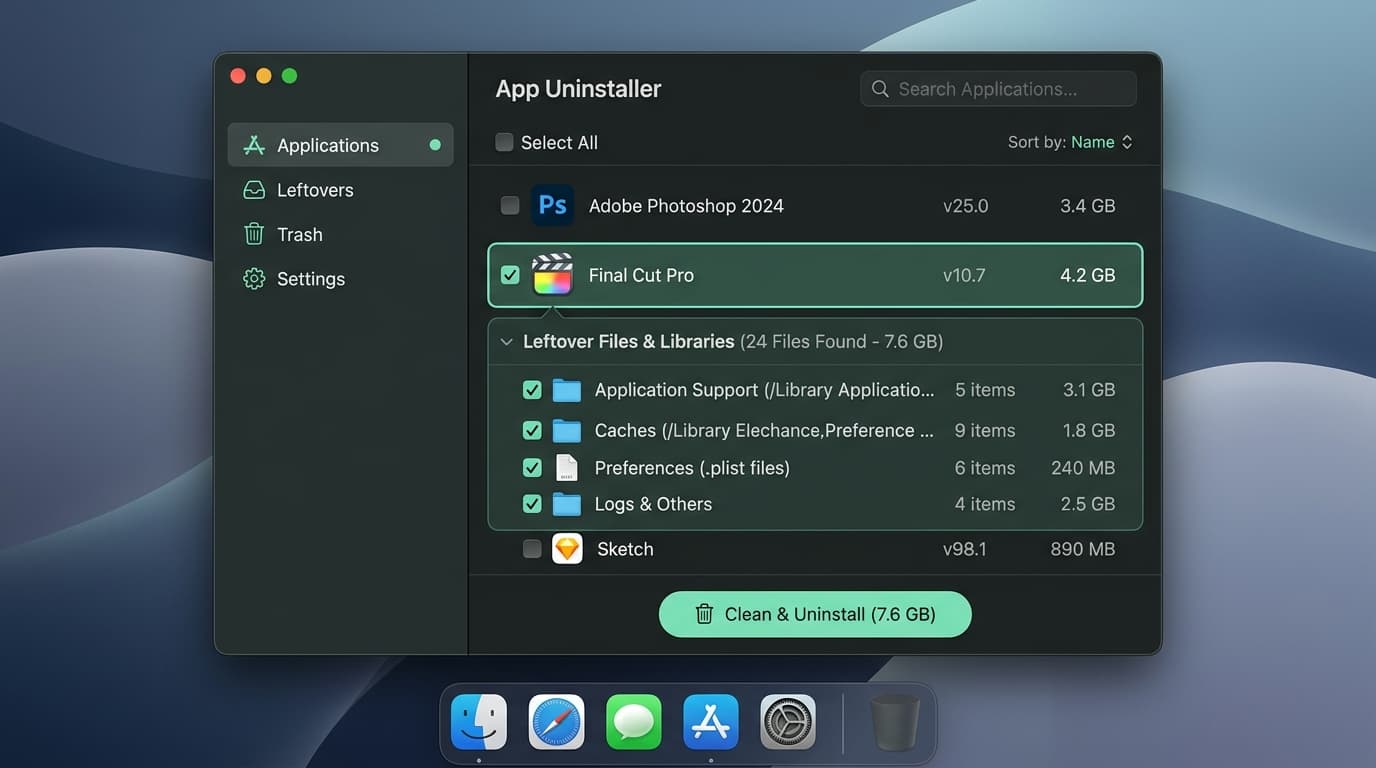The image size is (1376, 768).
Task: Click the green status dot beside Applications
Action: coord(435,145)
